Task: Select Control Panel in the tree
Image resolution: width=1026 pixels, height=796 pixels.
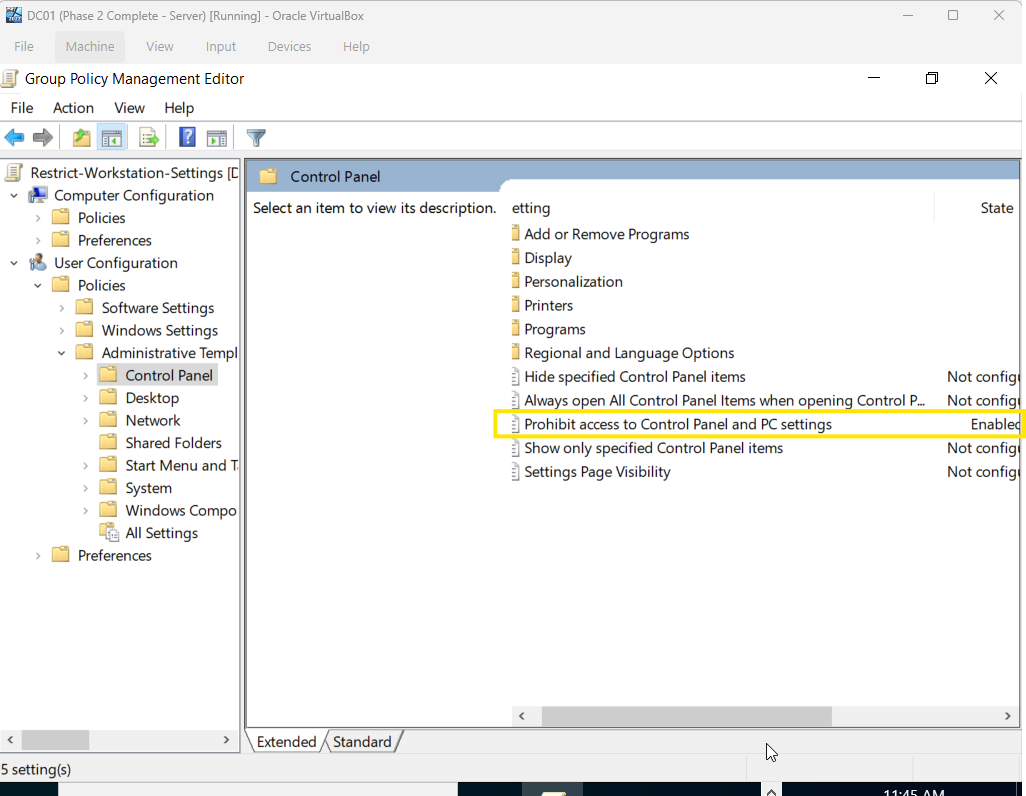Action: [169, 375]
